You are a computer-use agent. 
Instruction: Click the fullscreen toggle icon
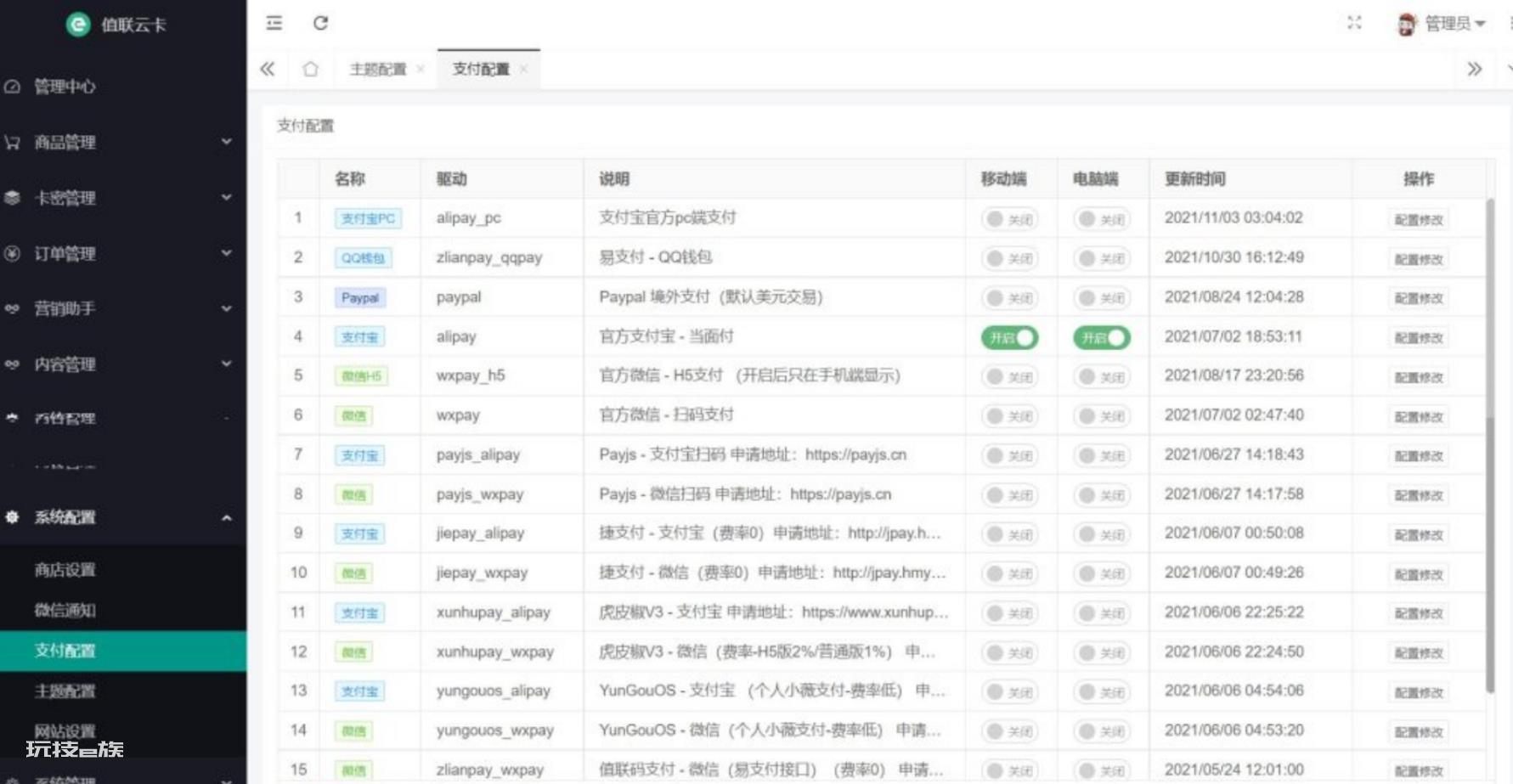(1354, 23)
